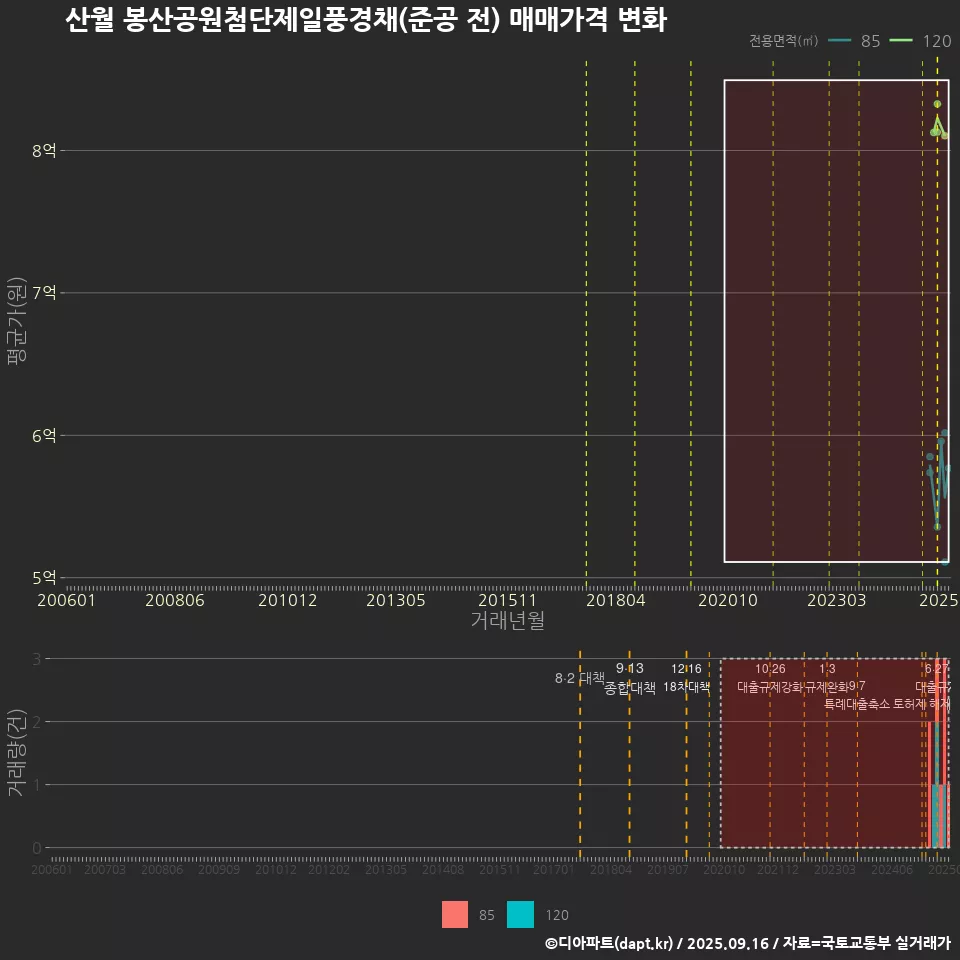The width and height of the screenshot is (960, 960).
Task: Select 0 on the volume chart y-axis
Action: tap(37, 848)
